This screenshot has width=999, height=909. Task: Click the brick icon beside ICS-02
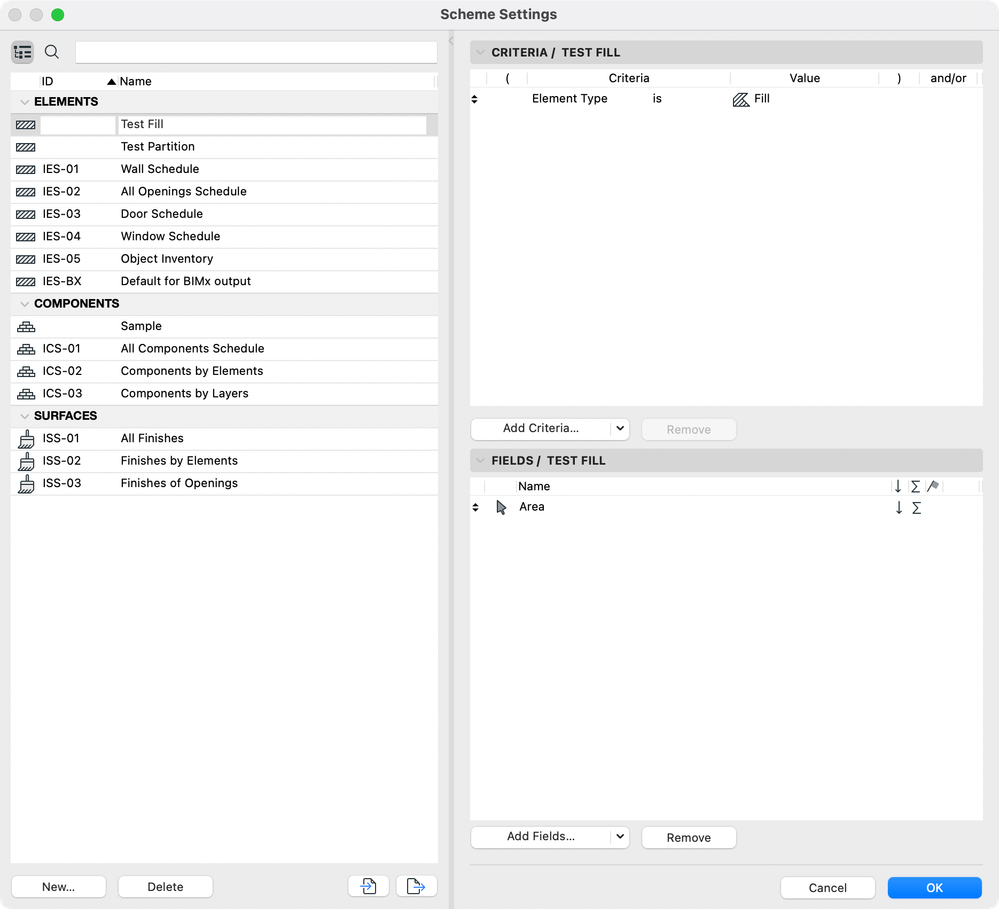[26, 371]
